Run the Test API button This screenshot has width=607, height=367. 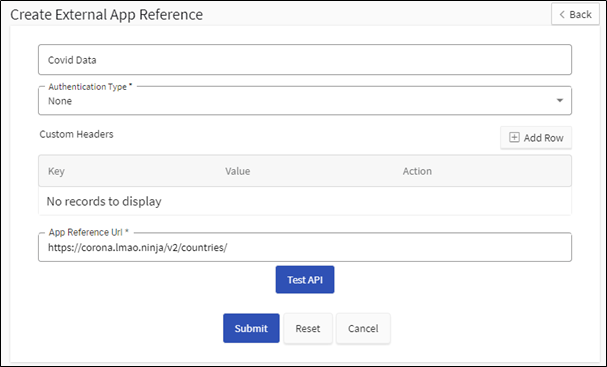(x=305, y=280)
